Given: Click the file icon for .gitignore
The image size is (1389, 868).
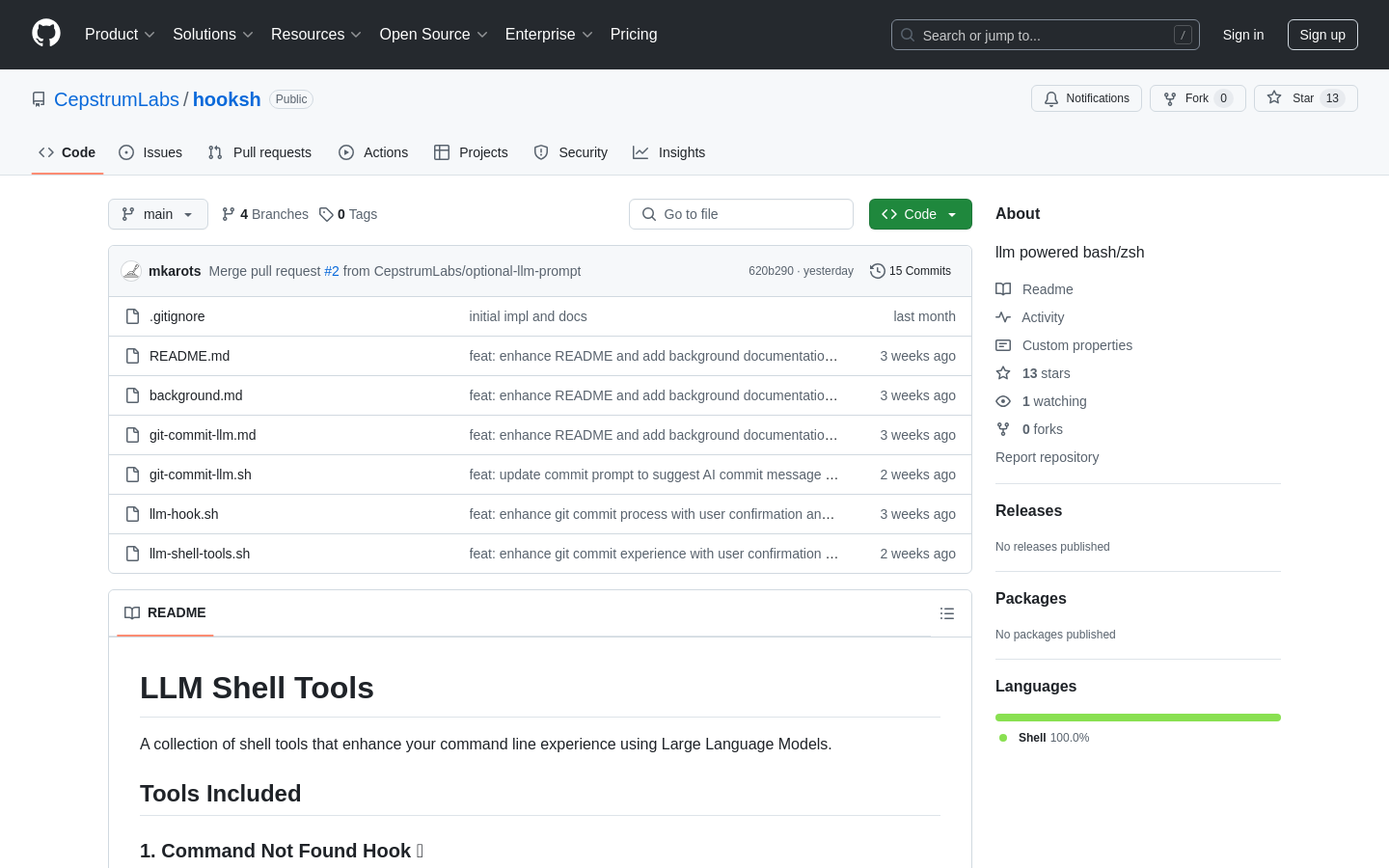Looking at the screenshot, I should (x=133, y=316).
